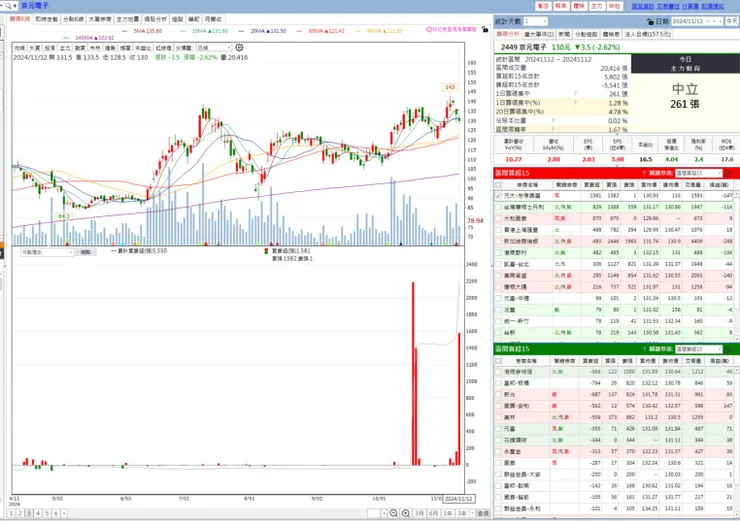Toggle the lock icon above the K-line chart

click(x=485, y=29)
